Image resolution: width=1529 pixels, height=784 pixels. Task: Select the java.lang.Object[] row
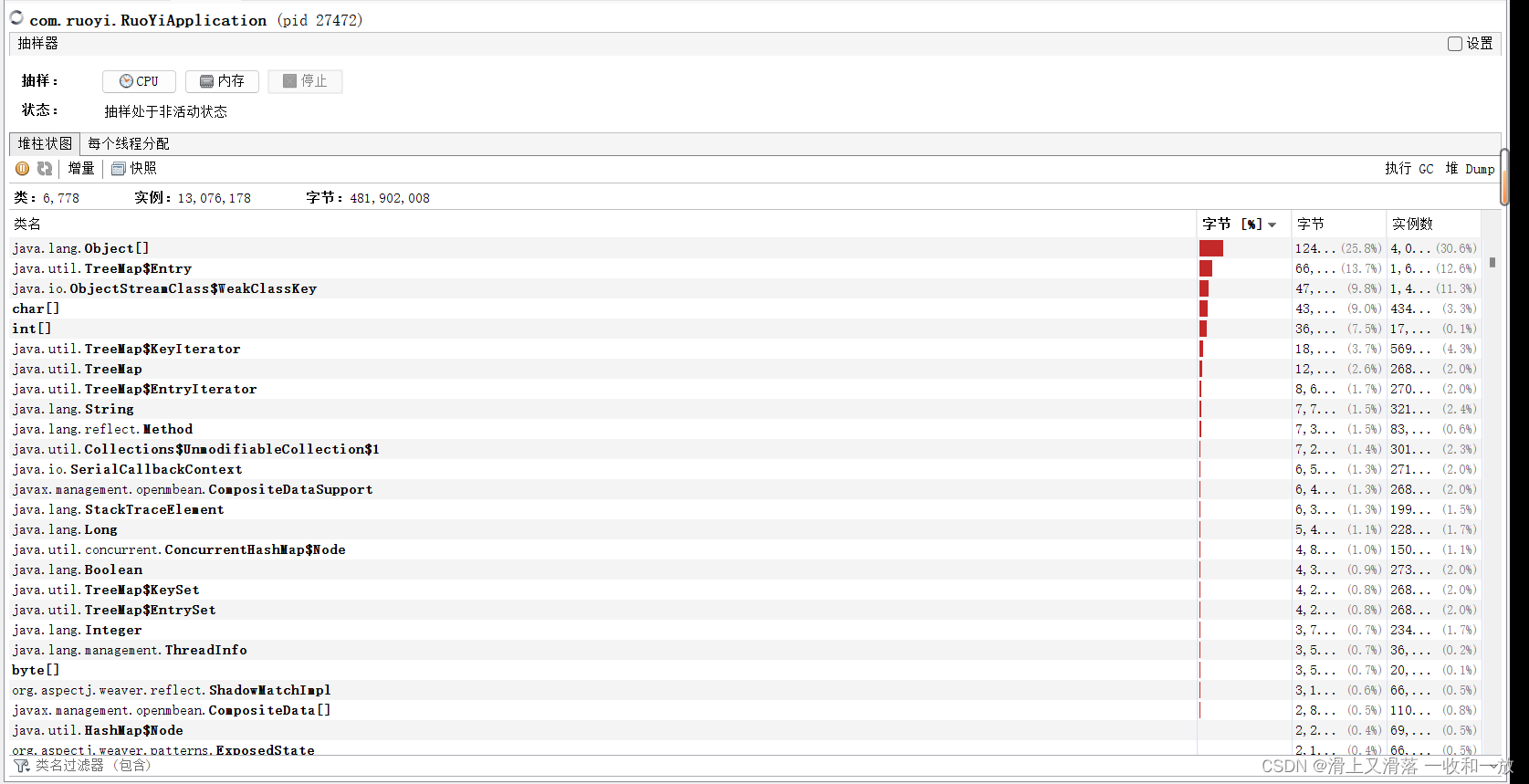pyautogui.click(x=745, y=248)
